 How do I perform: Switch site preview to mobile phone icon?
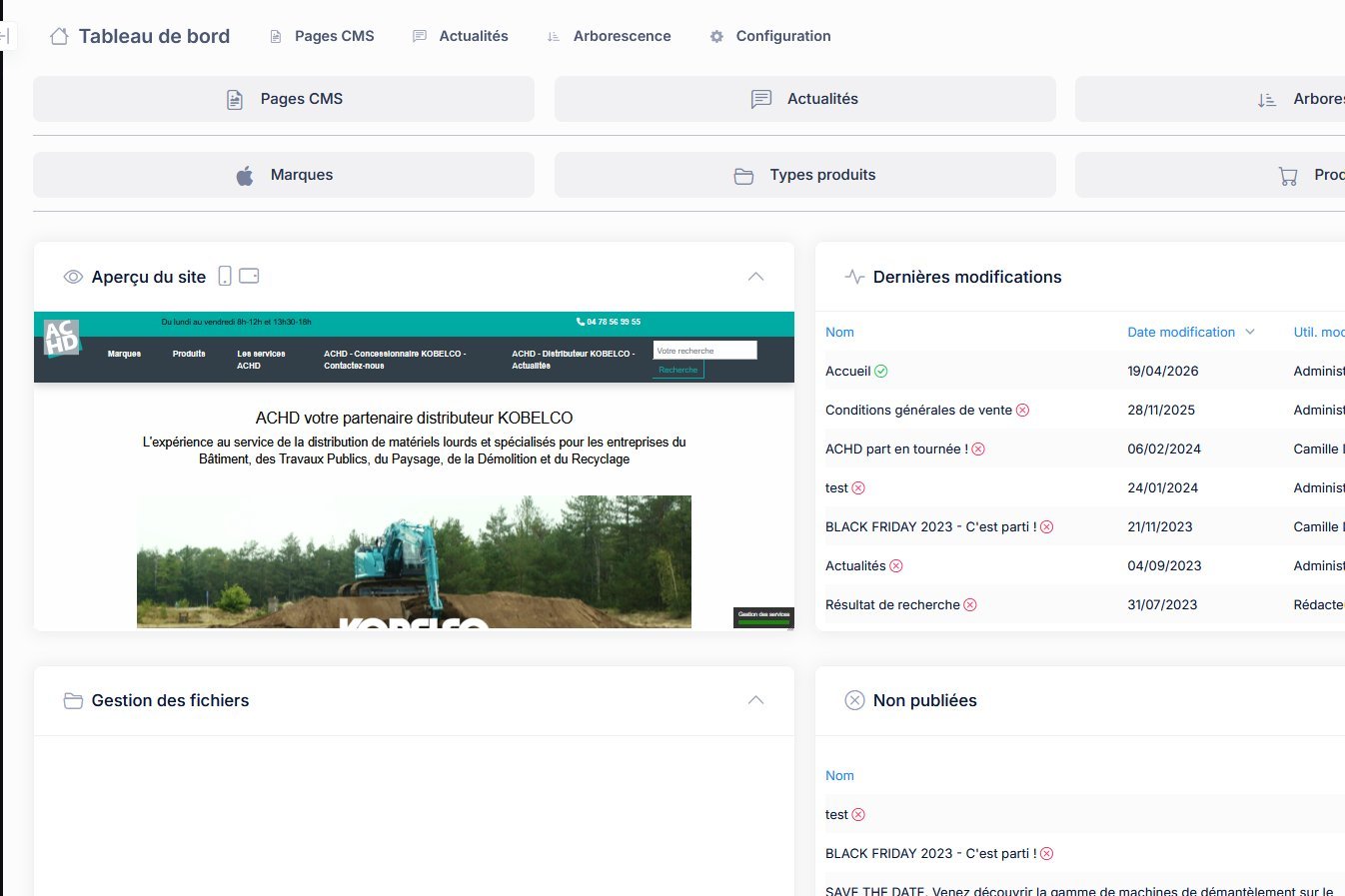coord(225,276)
